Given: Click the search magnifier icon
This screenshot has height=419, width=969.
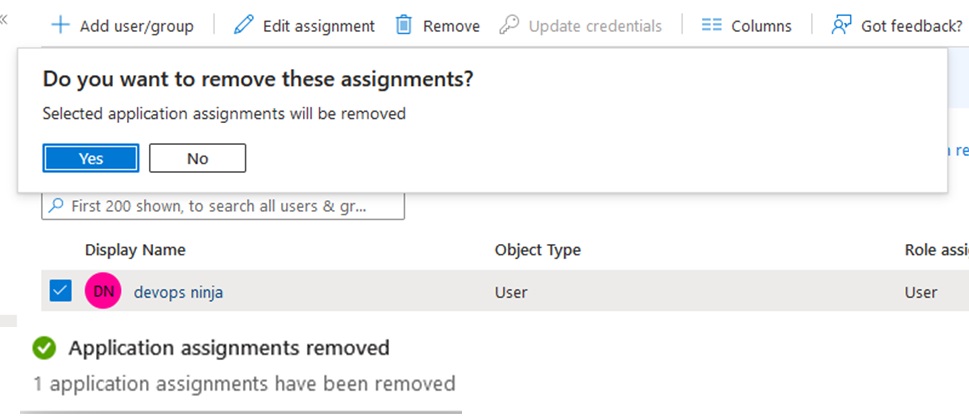Looking at the screenshot, I should (56, 206).
